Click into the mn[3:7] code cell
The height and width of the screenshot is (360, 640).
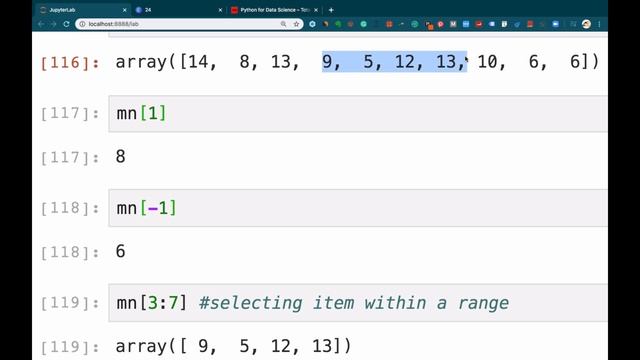tap(358, 303)
